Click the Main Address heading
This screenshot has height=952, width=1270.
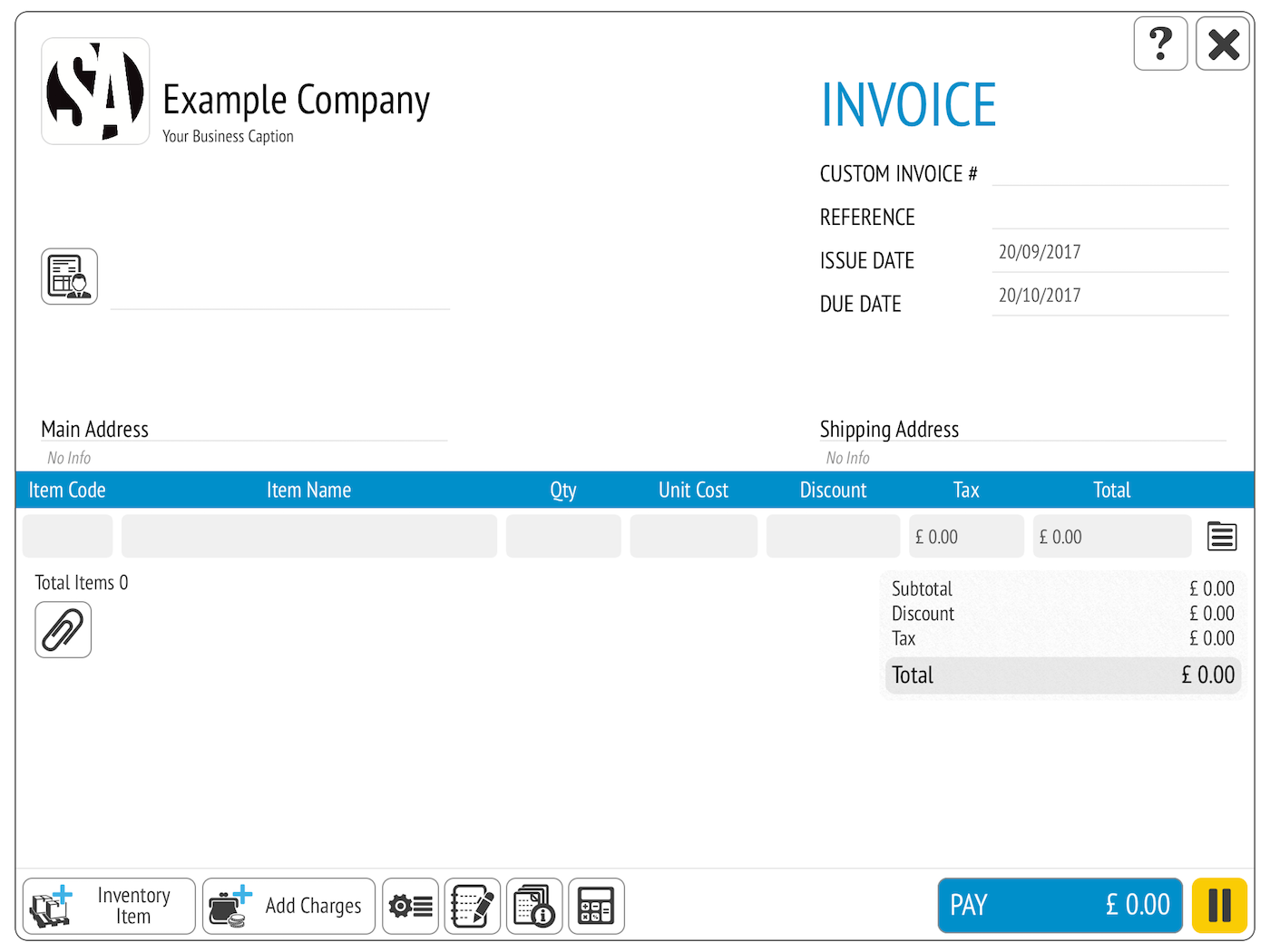click(94, 429)
